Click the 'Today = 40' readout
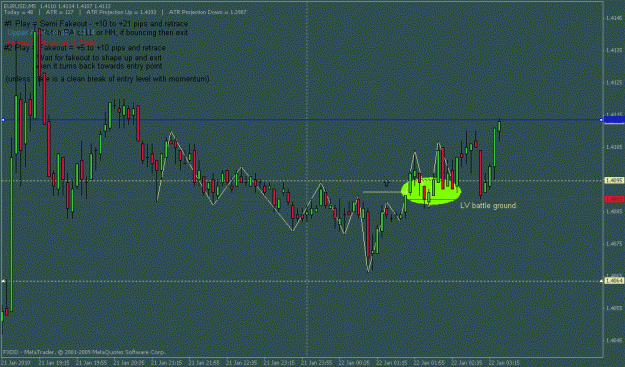The image size is (625, 367). click(18, 12)
